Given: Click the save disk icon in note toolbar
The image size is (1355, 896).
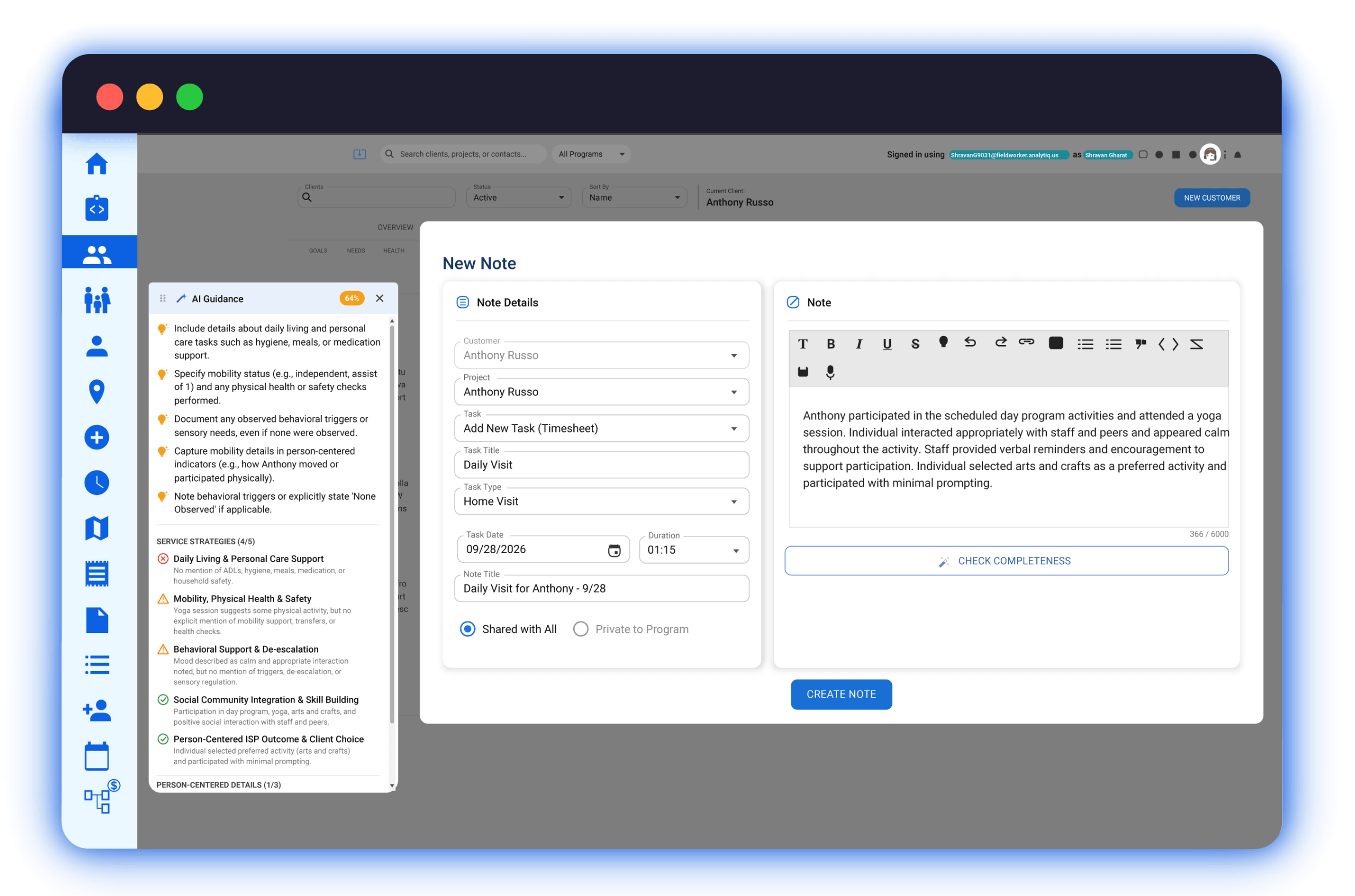Looking at the screenshot, I should [x=803, y=372].
